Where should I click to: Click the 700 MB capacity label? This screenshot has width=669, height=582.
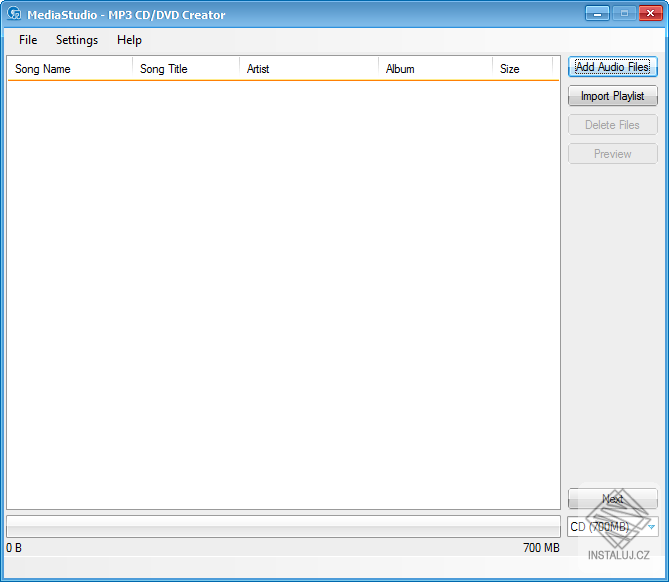[541, 548]
